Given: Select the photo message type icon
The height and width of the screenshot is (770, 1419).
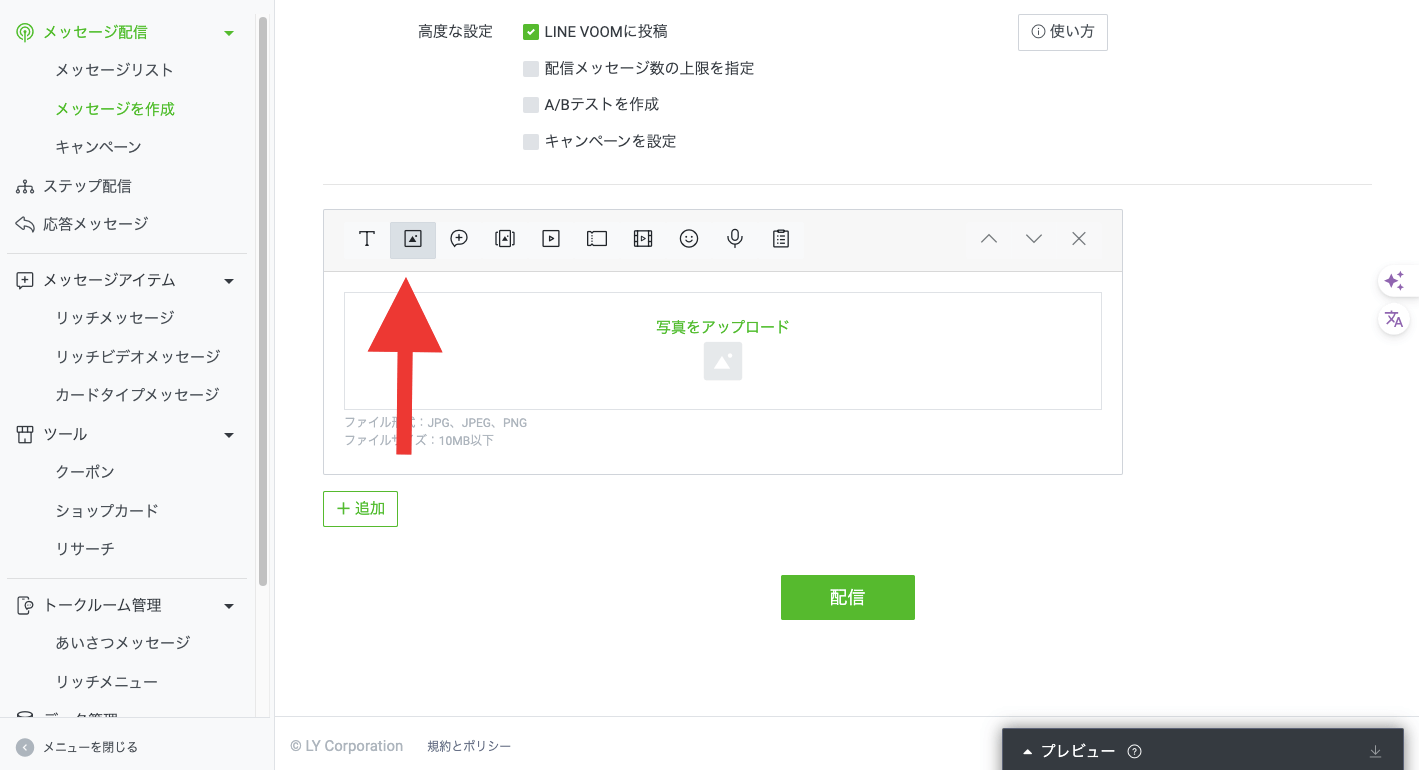Looking at the screenshot, I should coord(413,239).
